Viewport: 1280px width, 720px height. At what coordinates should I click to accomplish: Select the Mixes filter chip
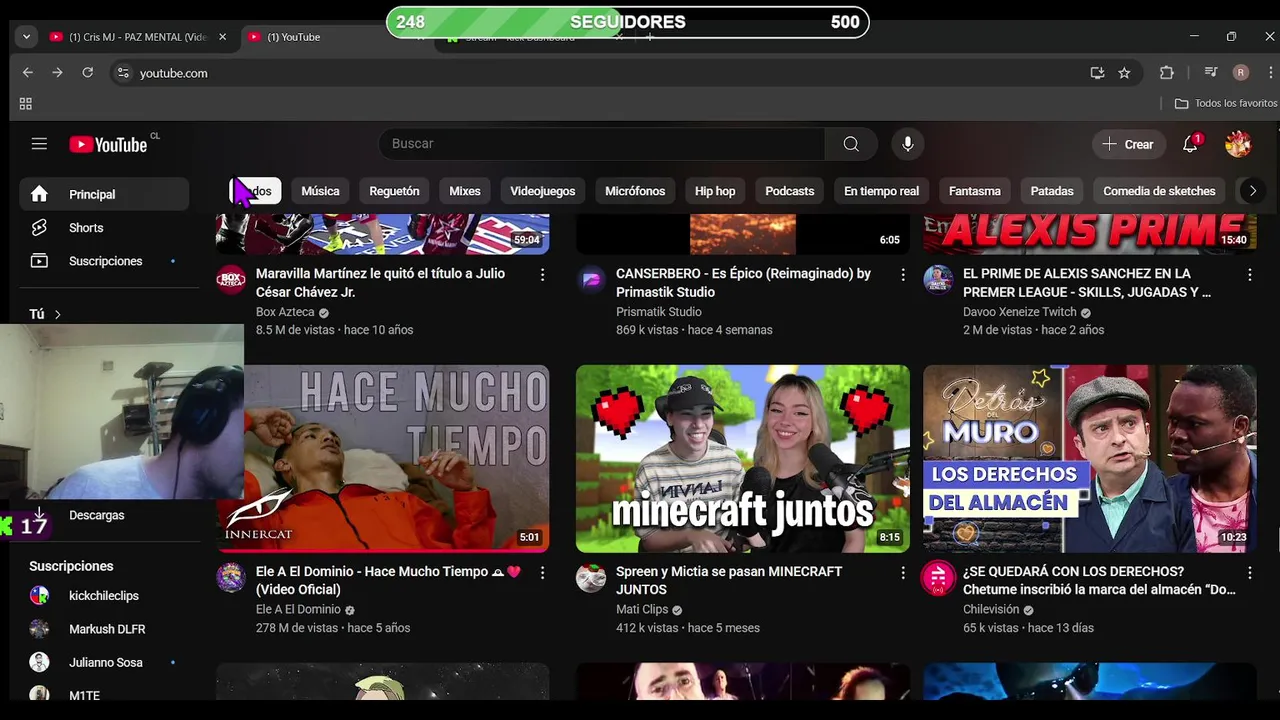coord(465,191)
